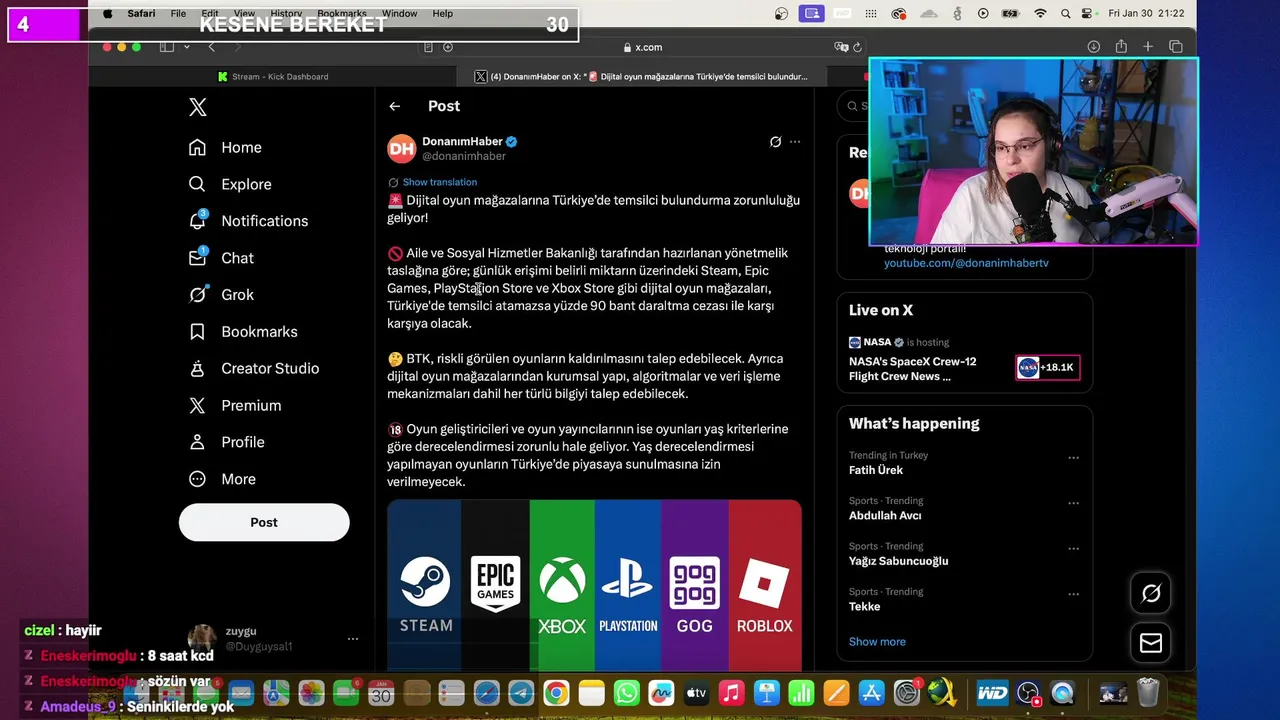Open the three-dot menu on DonanımHaber's post
Screen dimensions: 1280x720
[795, 142]
